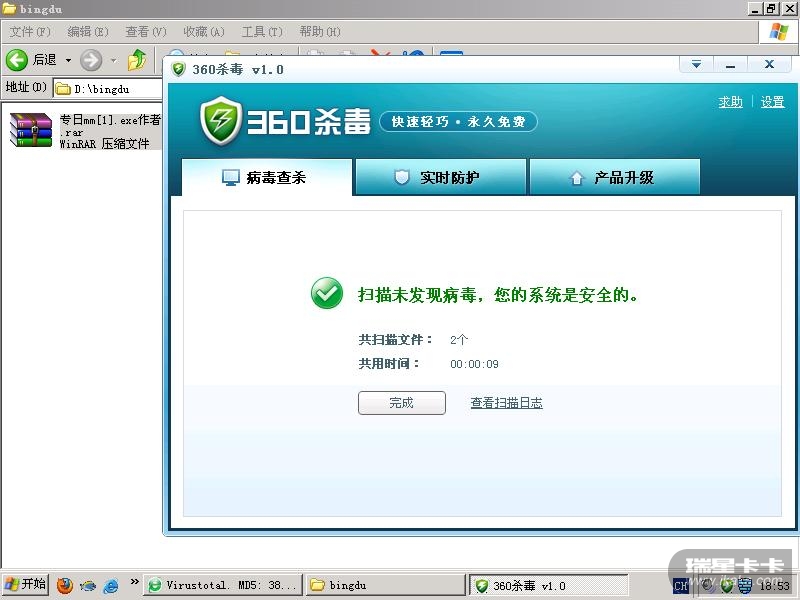Click the grey Forward arrow in Explorer

point(91,60)
